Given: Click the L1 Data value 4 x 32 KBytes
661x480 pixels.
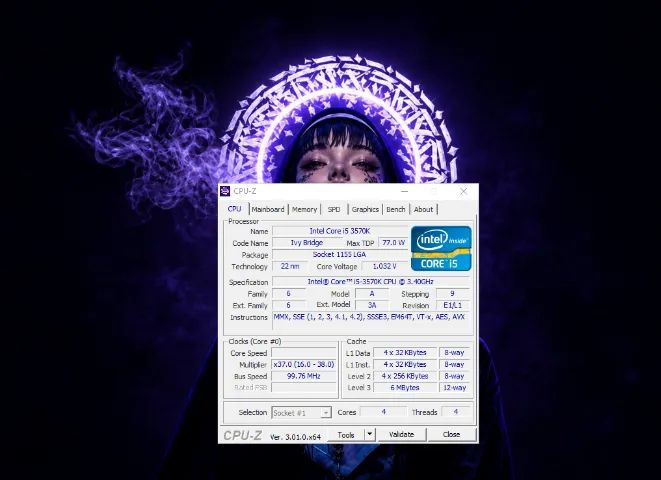Looking at the screenshot, I should click(405, 352).
